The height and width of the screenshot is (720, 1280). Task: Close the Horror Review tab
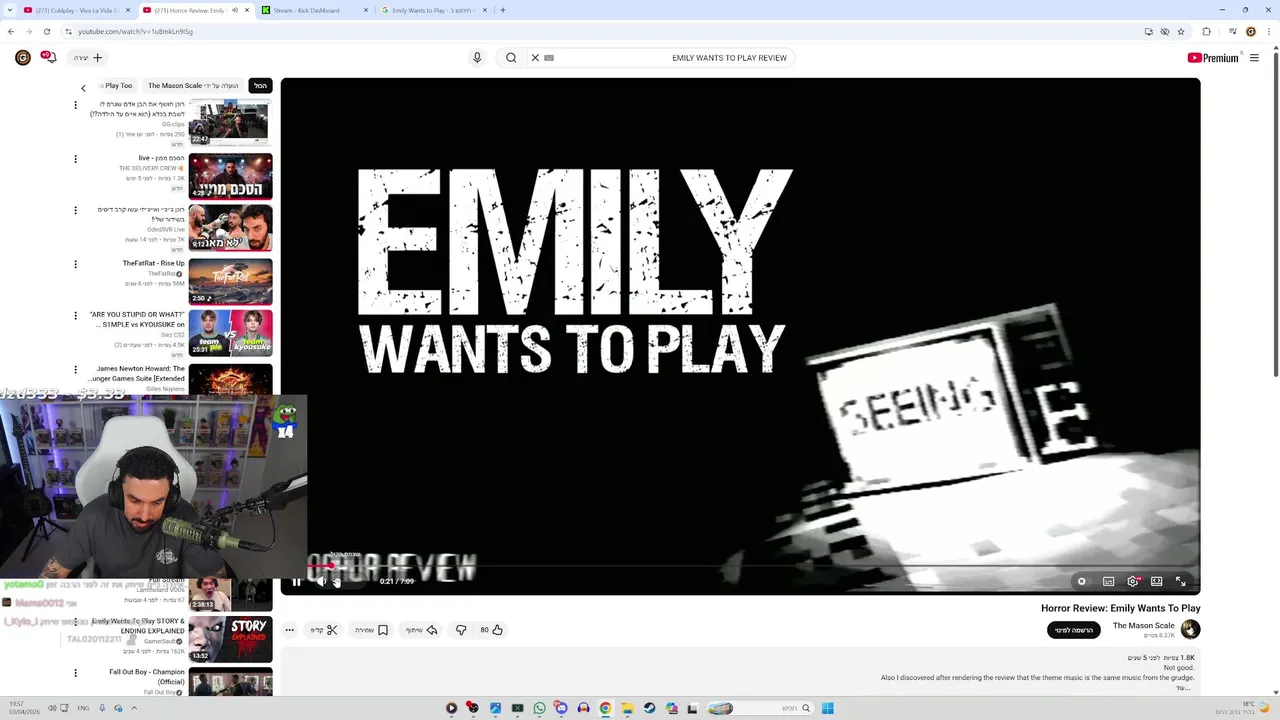pos(246,10)
